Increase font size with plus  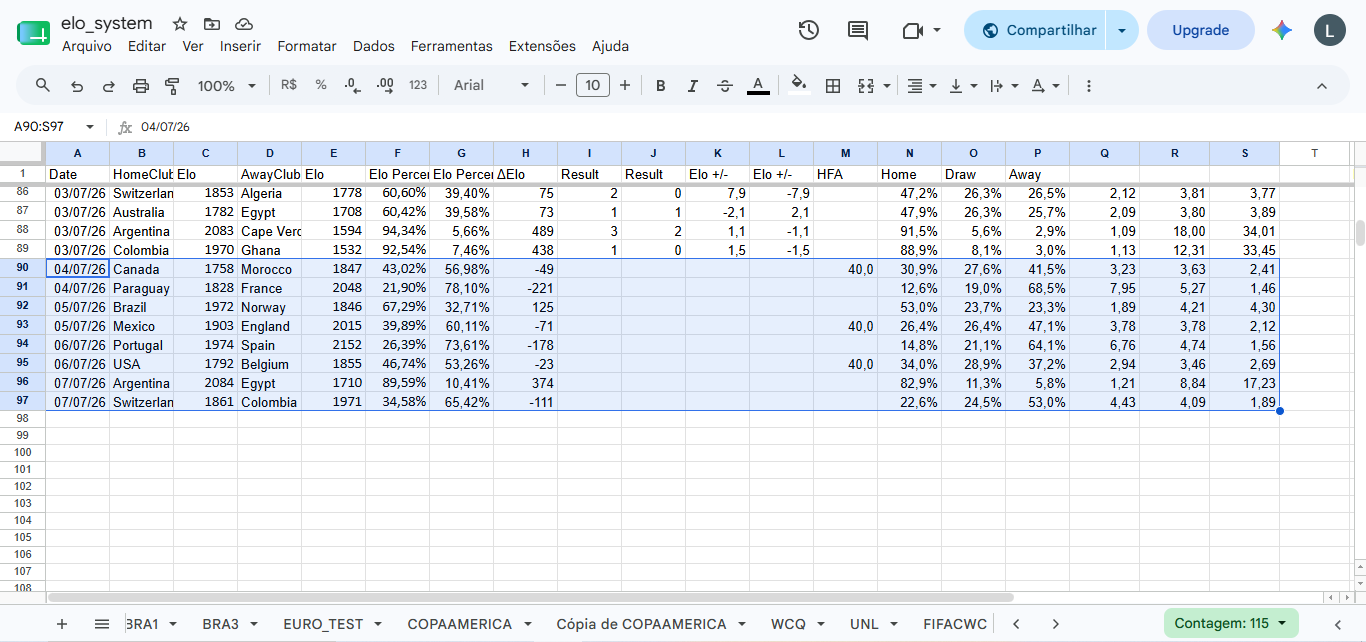pos(625,86)
